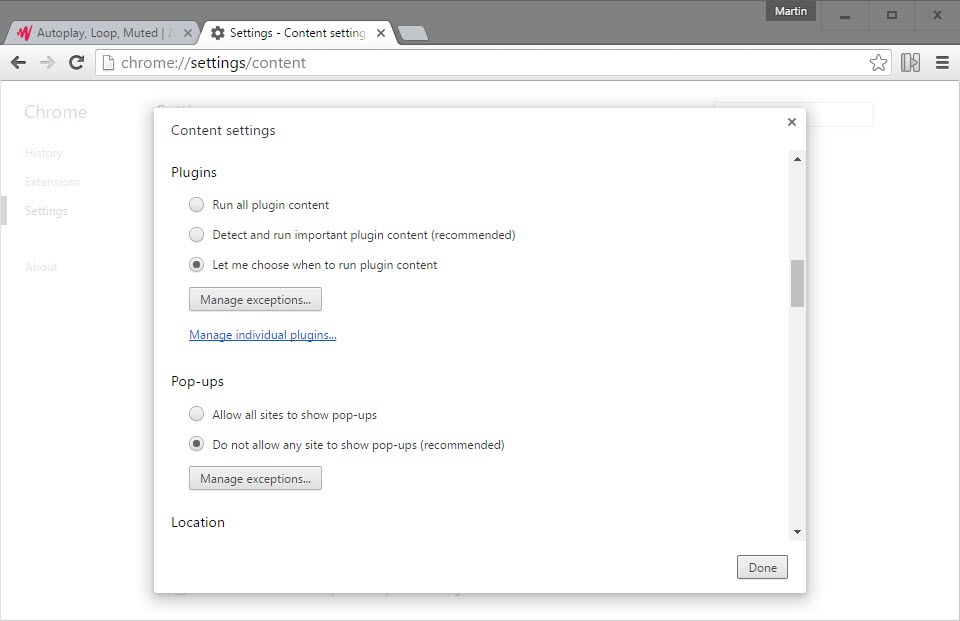The height and width of the screenshot is (621, 960).
Task: Select Run all plugin content
Action: tap(197, 205)
